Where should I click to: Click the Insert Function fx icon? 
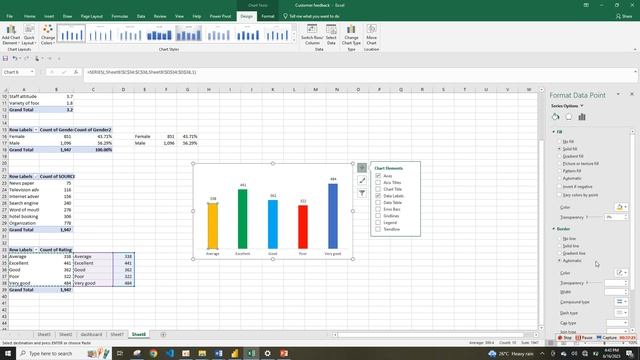click(x=76, y=72)
